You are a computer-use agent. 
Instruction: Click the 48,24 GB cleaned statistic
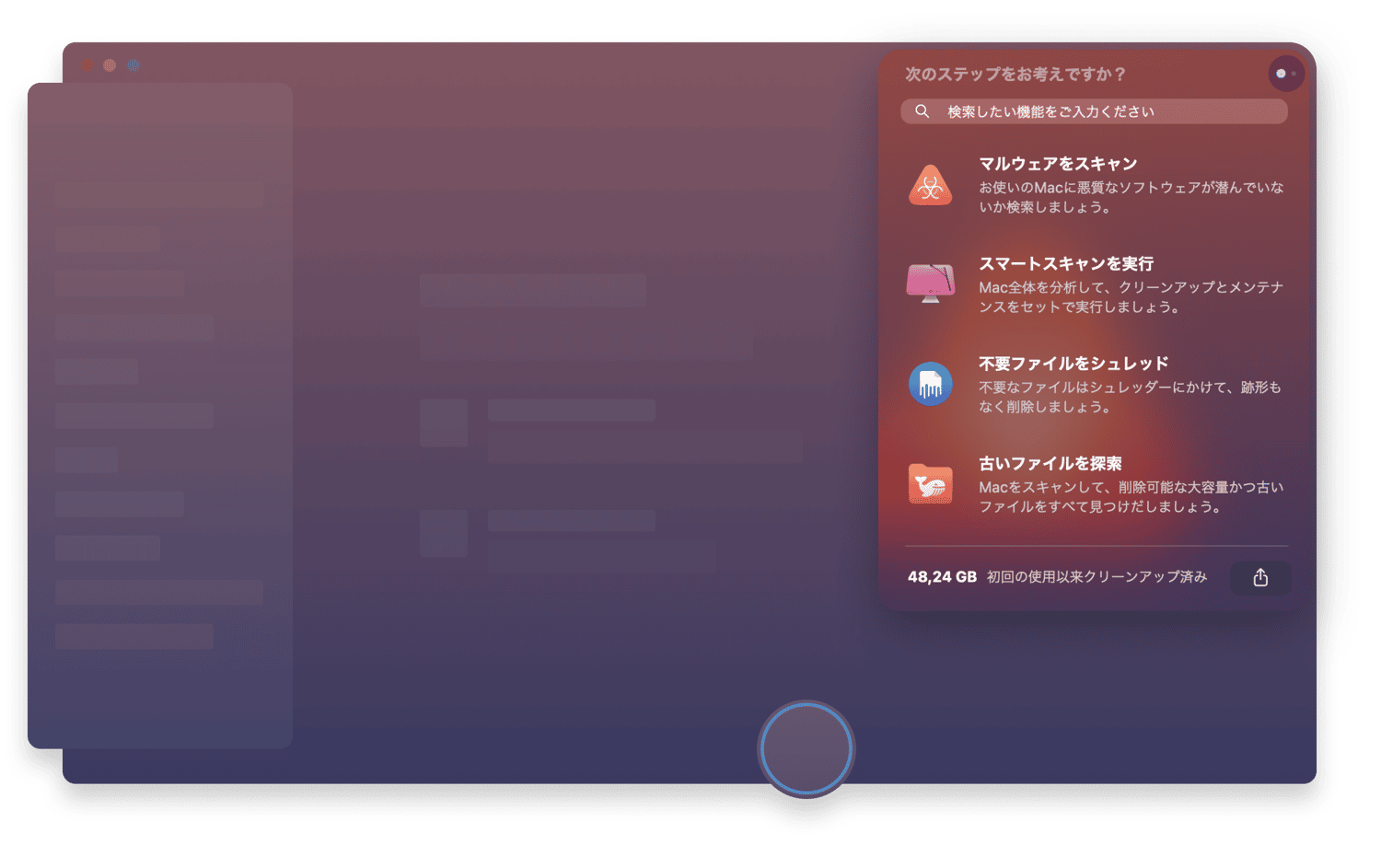[942, 577]
